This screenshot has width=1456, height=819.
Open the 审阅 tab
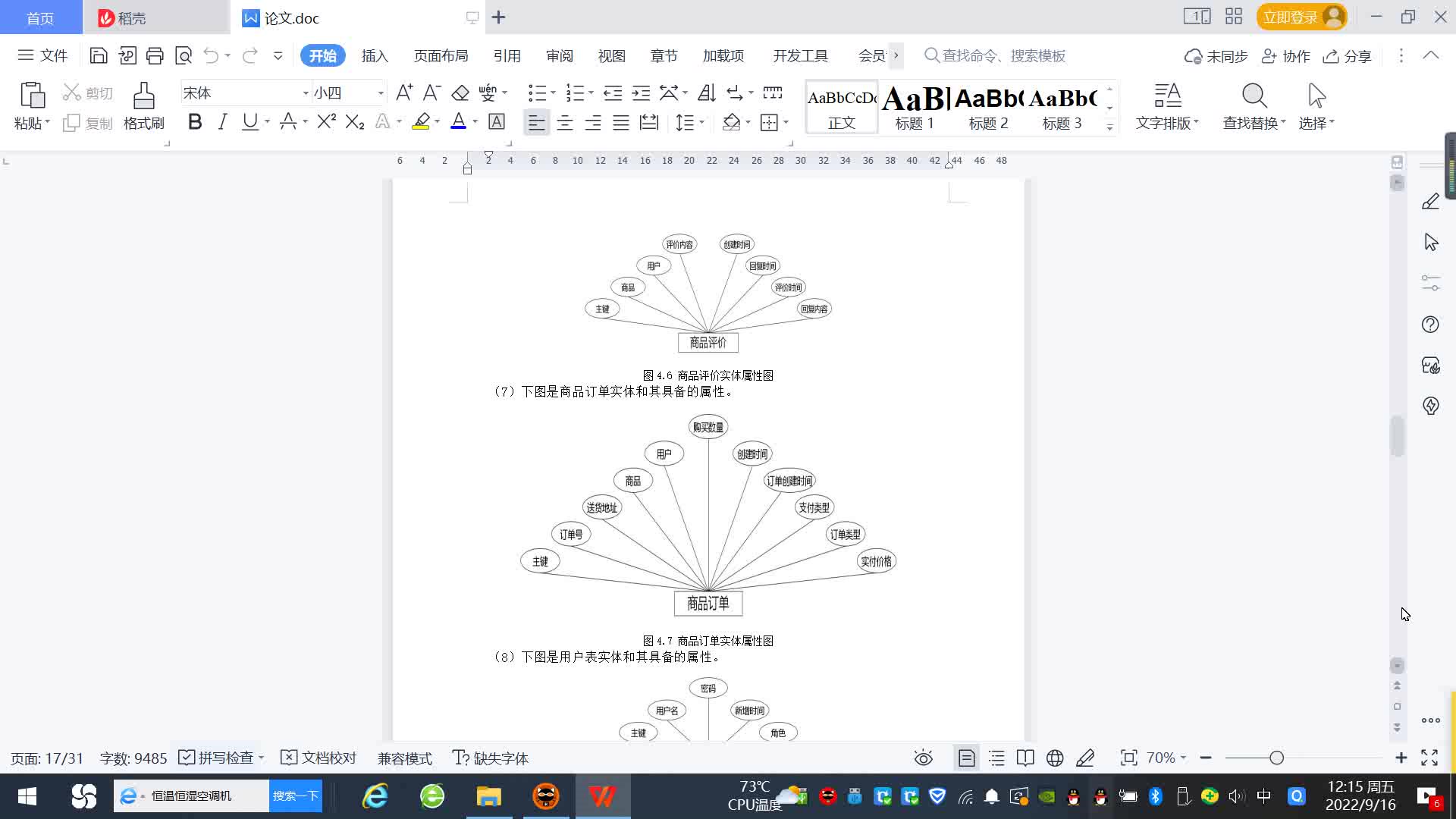click(x=559, y=55)
